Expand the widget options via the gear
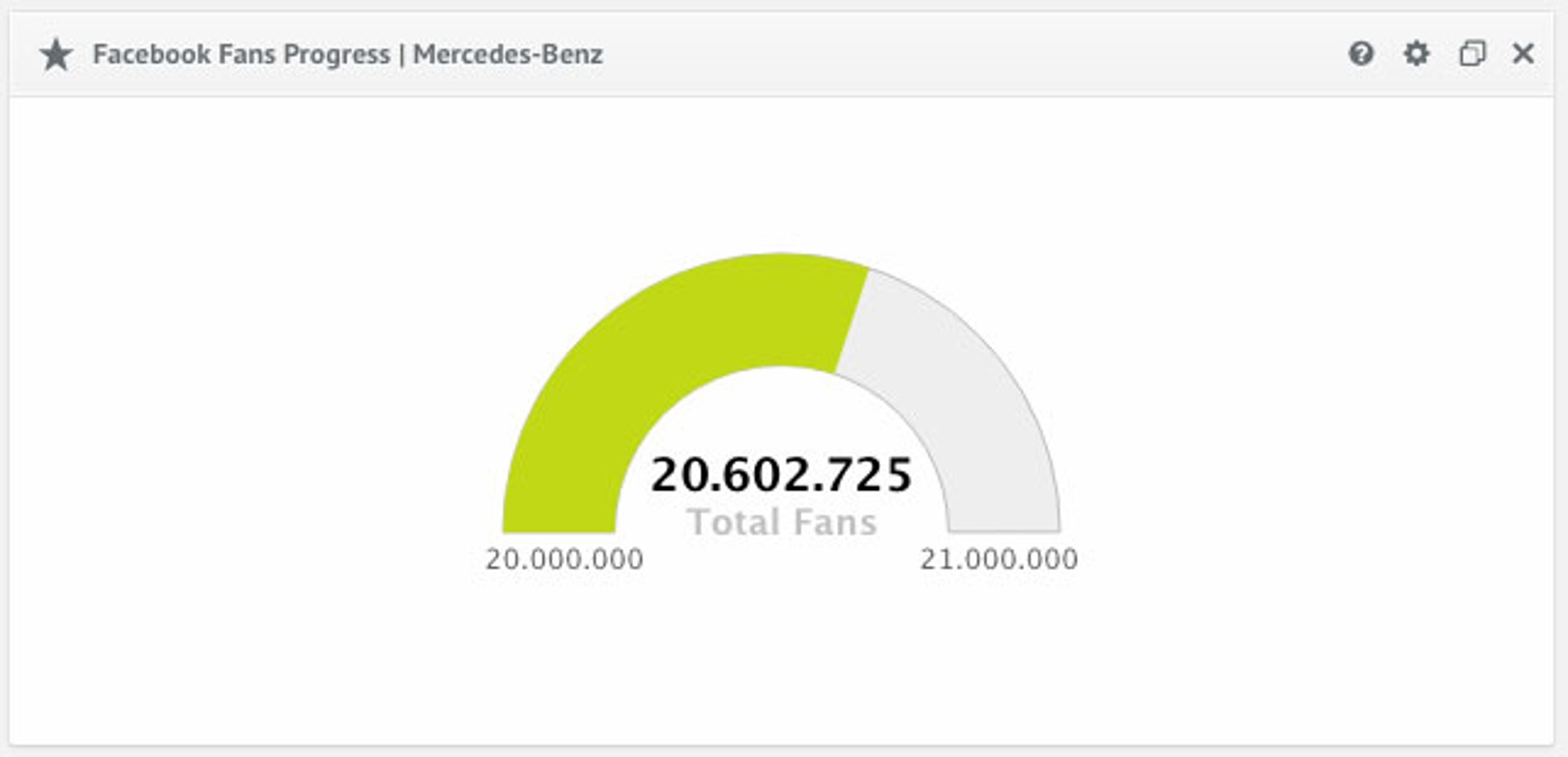Screen dimensions: 1568x757 (x=1415, y=55)
